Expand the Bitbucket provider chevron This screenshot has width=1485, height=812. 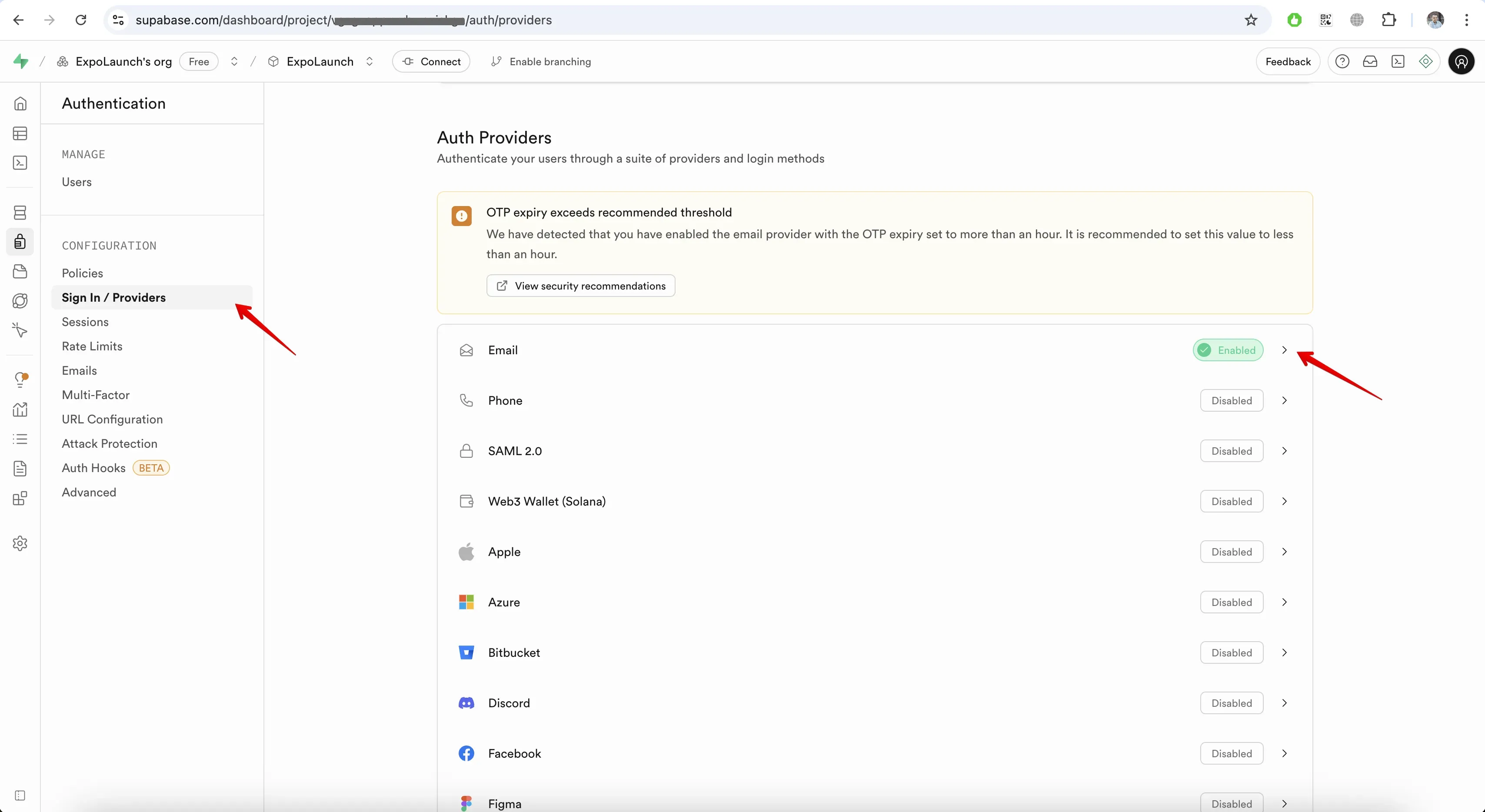coord(1285,653)
